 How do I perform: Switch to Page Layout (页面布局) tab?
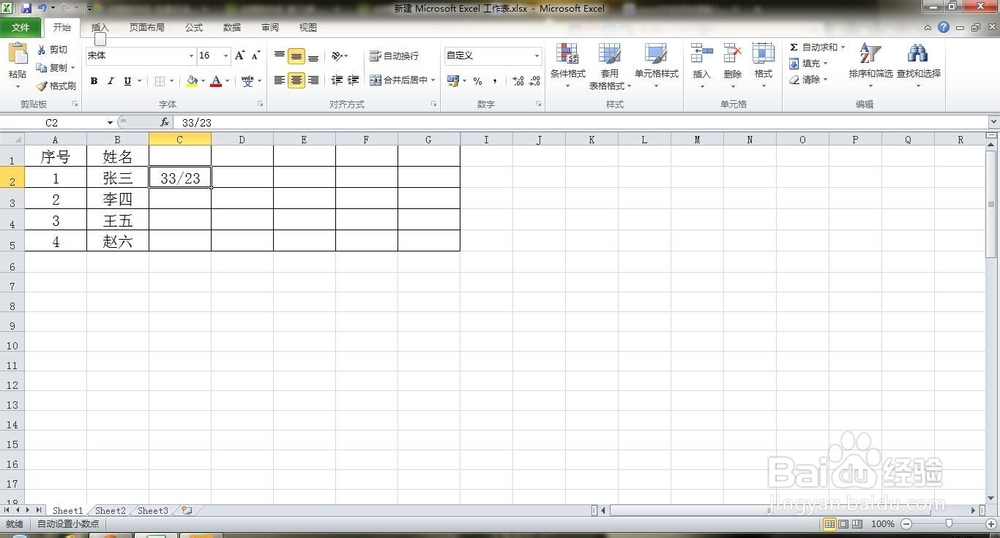147,27
